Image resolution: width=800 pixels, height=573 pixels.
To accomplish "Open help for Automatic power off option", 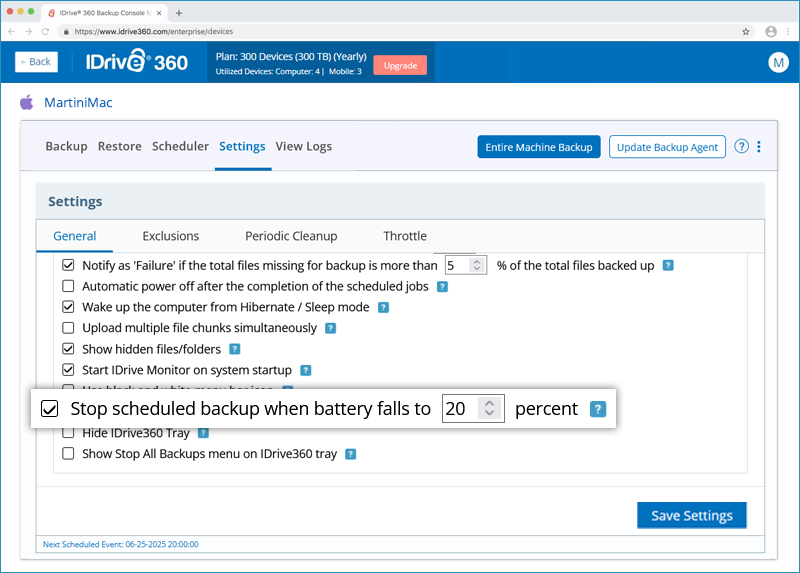I will point(442,287).
